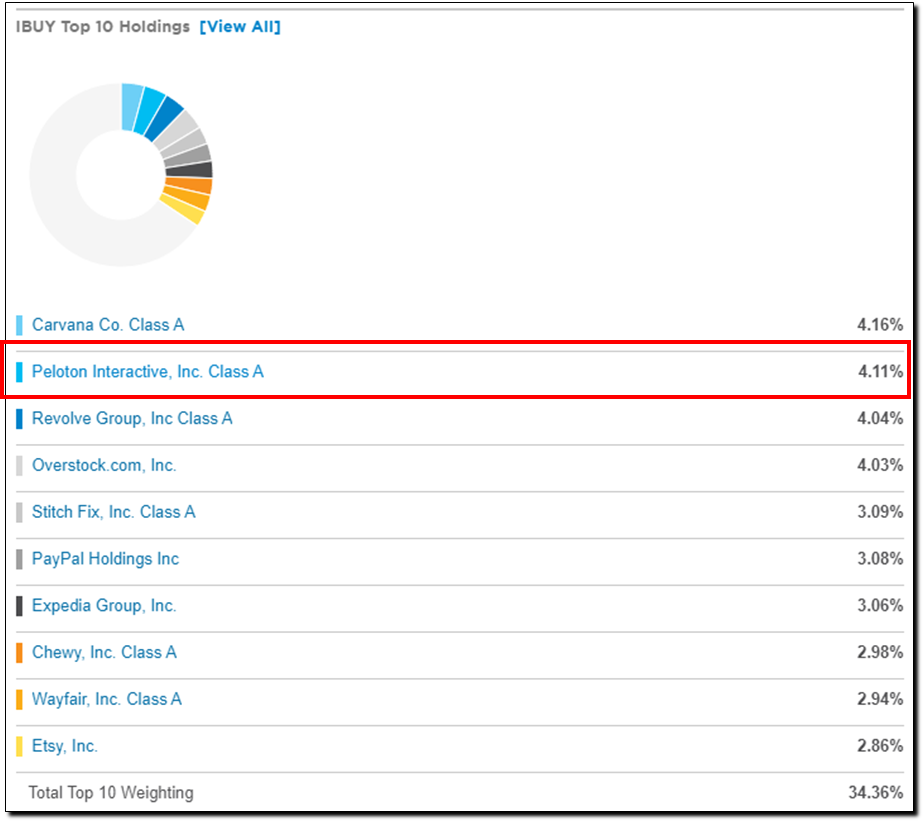Select the 4.16% Carvana weighting value
This screenshot has height=822, width=924.
point(880,325)
